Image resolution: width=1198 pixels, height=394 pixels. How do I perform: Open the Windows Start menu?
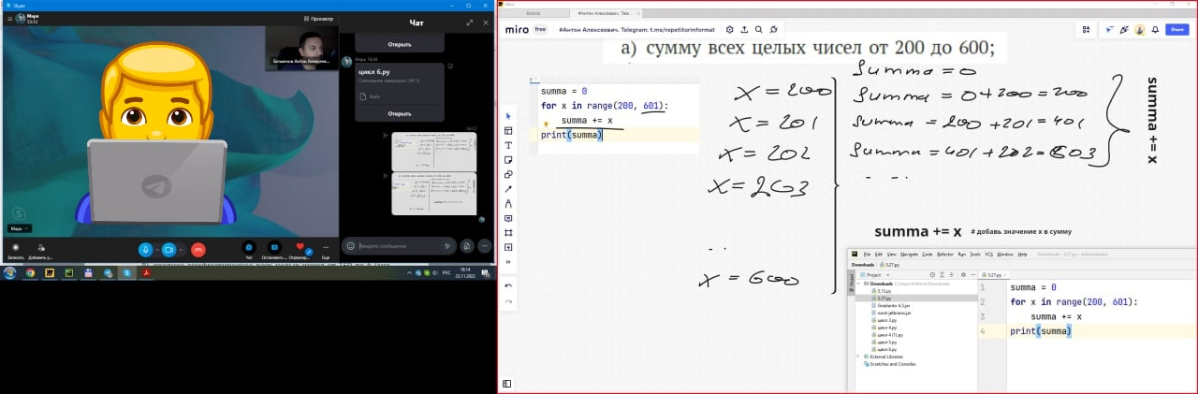coord(10,273)
